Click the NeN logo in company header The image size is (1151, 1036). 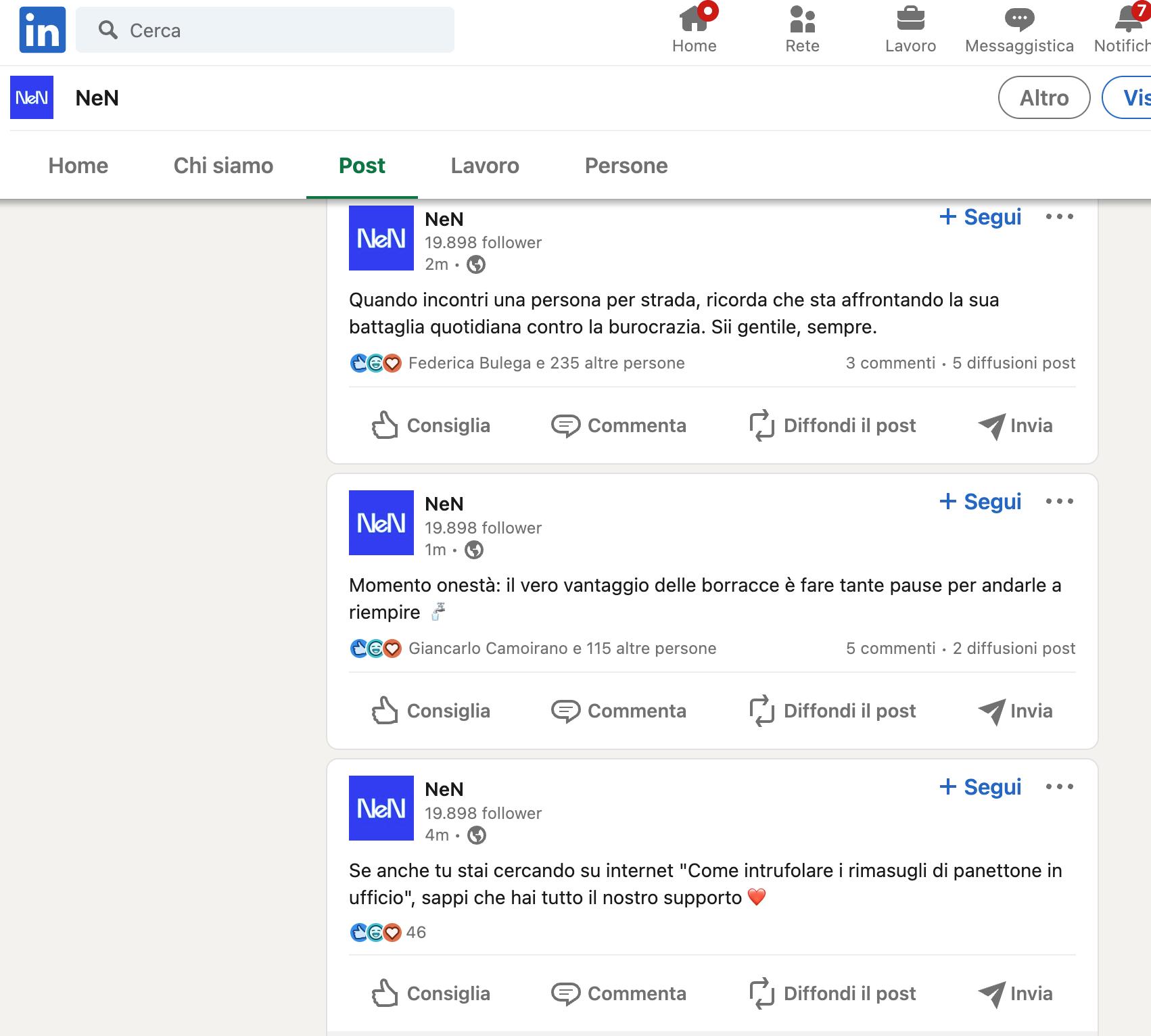click(32, 97)
